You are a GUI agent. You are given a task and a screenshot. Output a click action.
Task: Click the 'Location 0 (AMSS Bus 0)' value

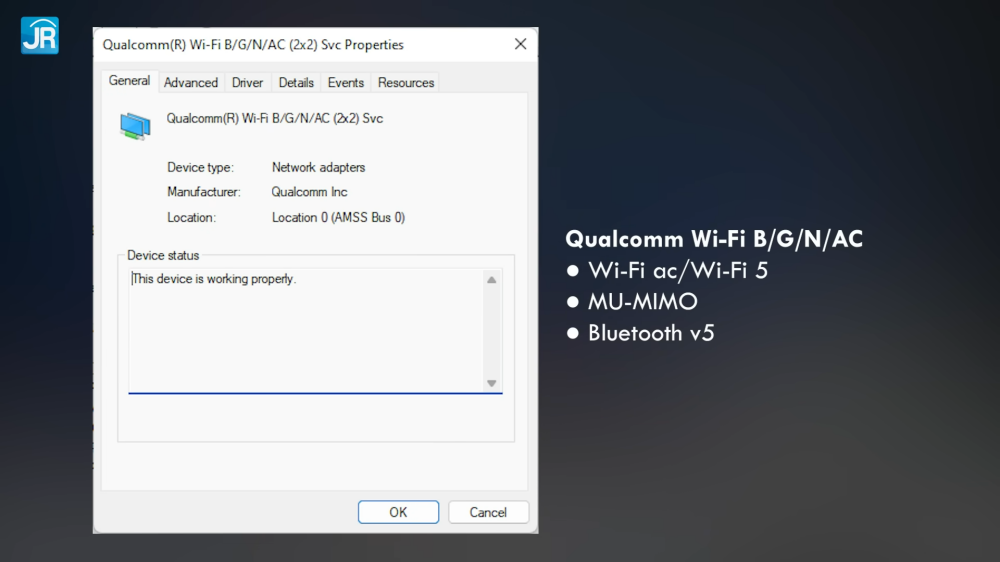click(x=338, y=218)
